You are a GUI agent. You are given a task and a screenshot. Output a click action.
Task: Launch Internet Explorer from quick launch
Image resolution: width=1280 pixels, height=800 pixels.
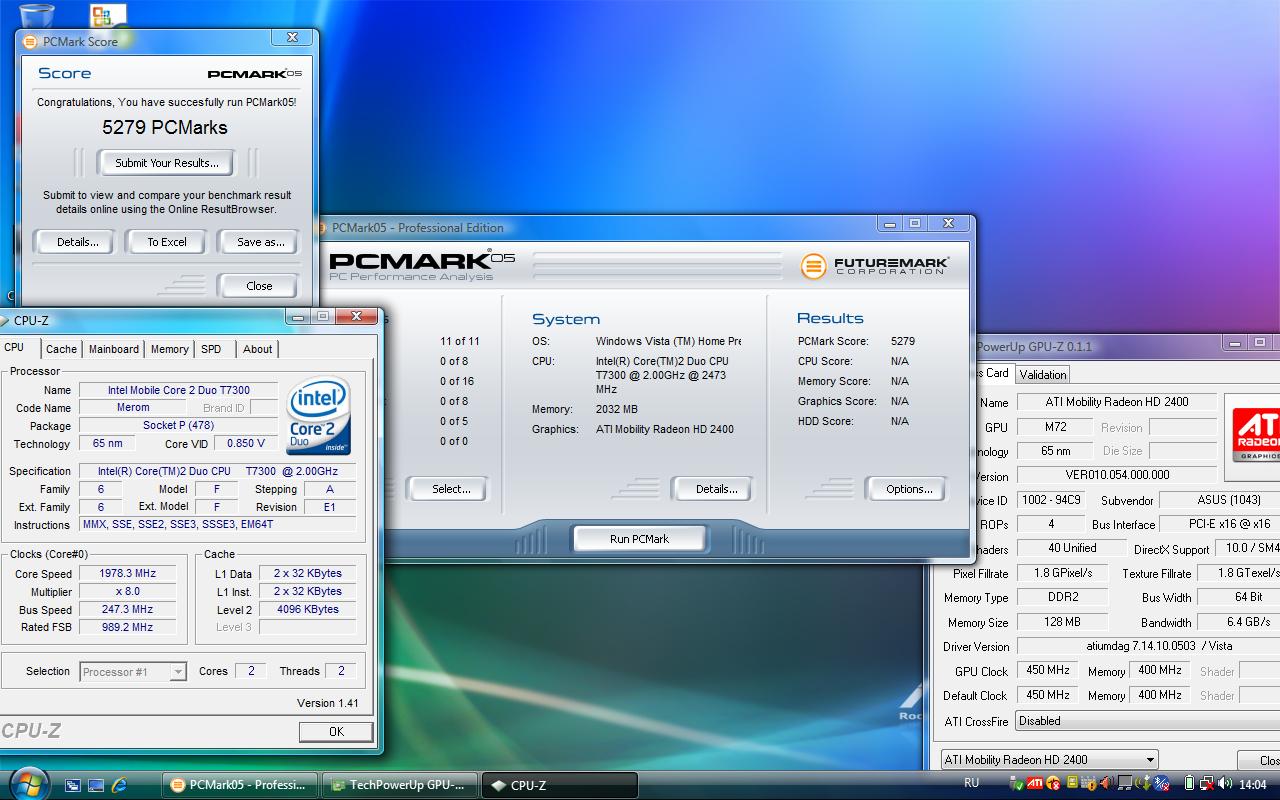(119, 785)
